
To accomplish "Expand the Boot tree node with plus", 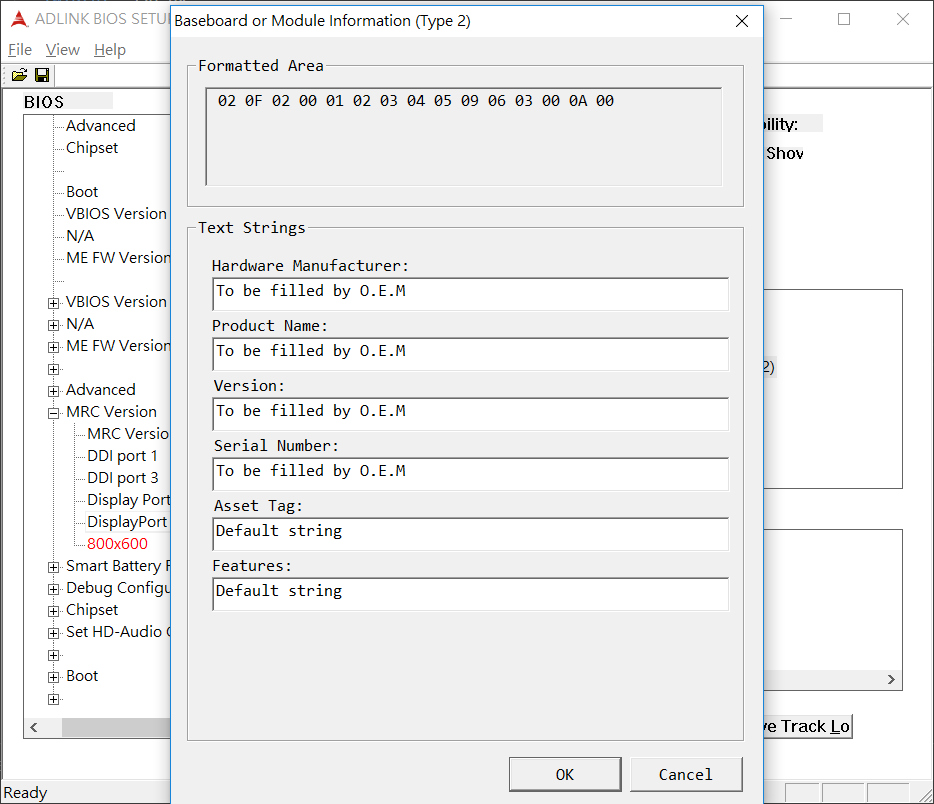I will 54,678.
